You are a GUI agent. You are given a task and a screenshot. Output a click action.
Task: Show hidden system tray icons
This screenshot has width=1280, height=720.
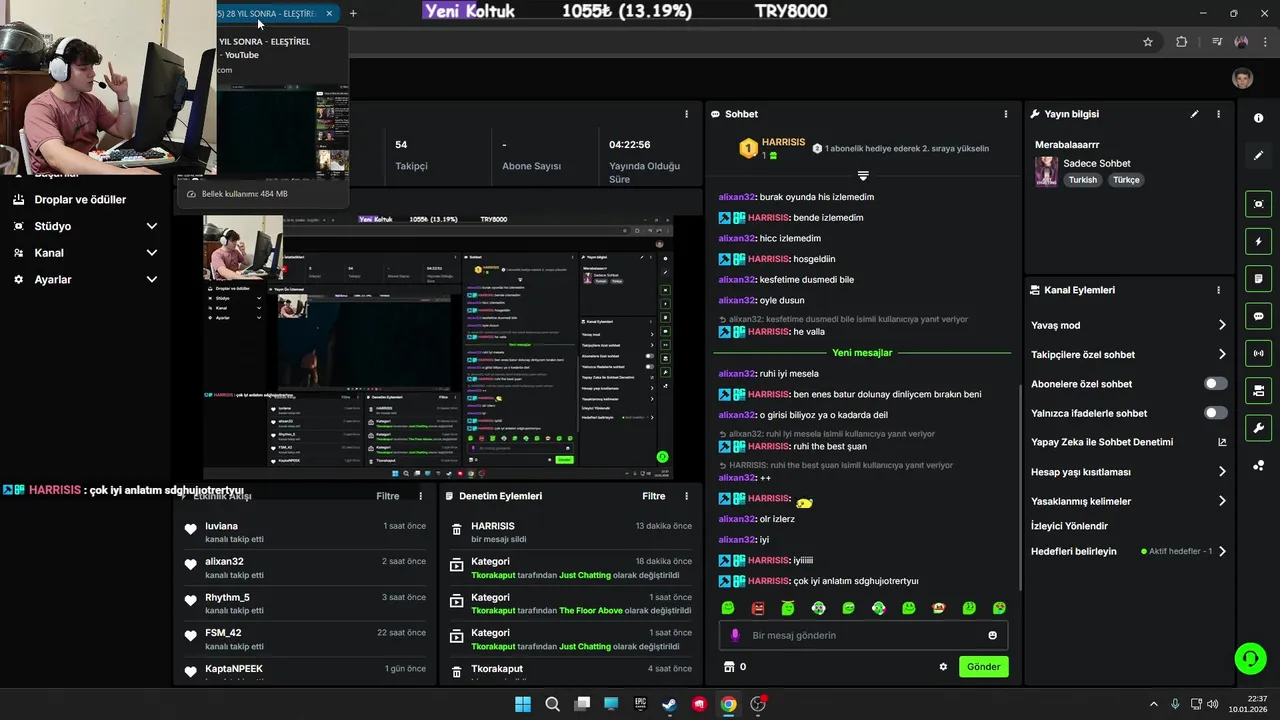1153,704
